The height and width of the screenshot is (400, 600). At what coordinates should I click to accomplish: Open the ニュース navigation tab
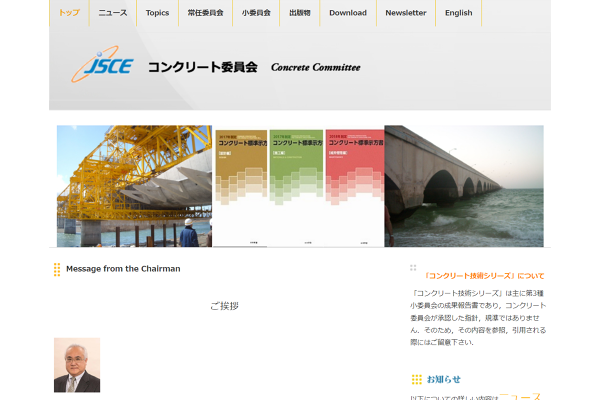[113, 13]
